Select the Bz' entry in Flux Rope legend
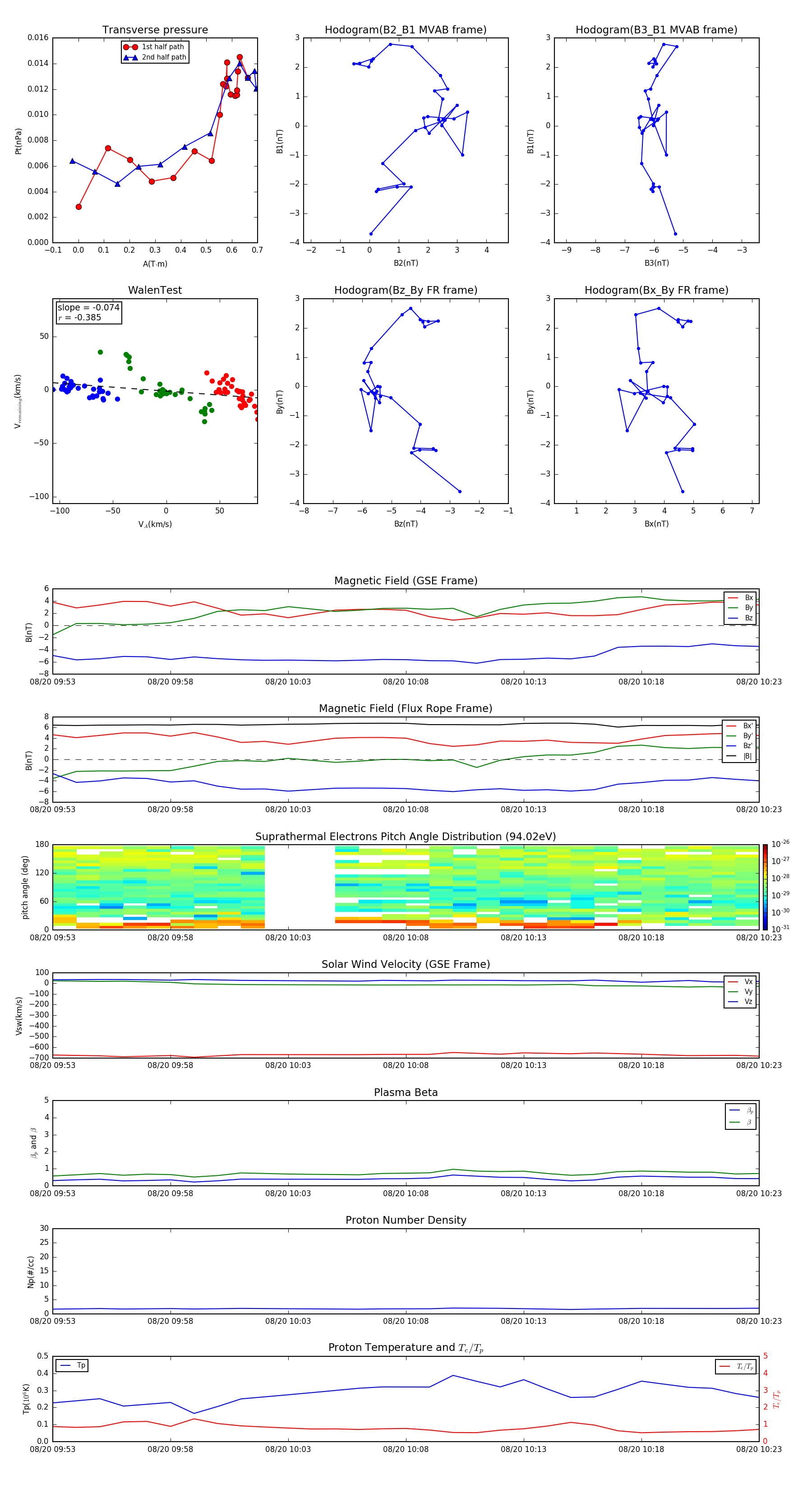812x1489 pixels. 740,746
